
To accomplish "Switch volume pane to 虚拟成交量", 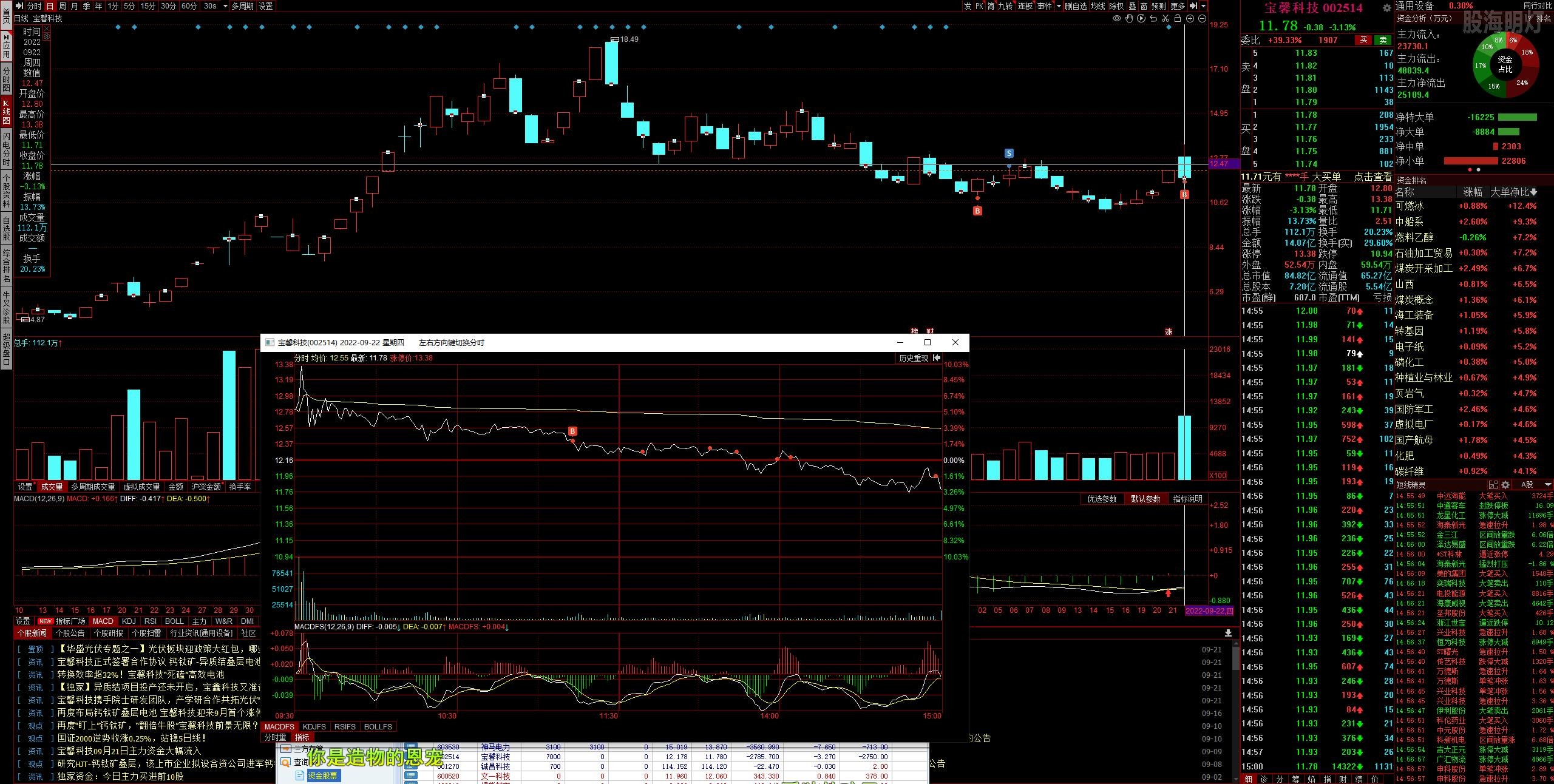I will (x=141, y=487).
